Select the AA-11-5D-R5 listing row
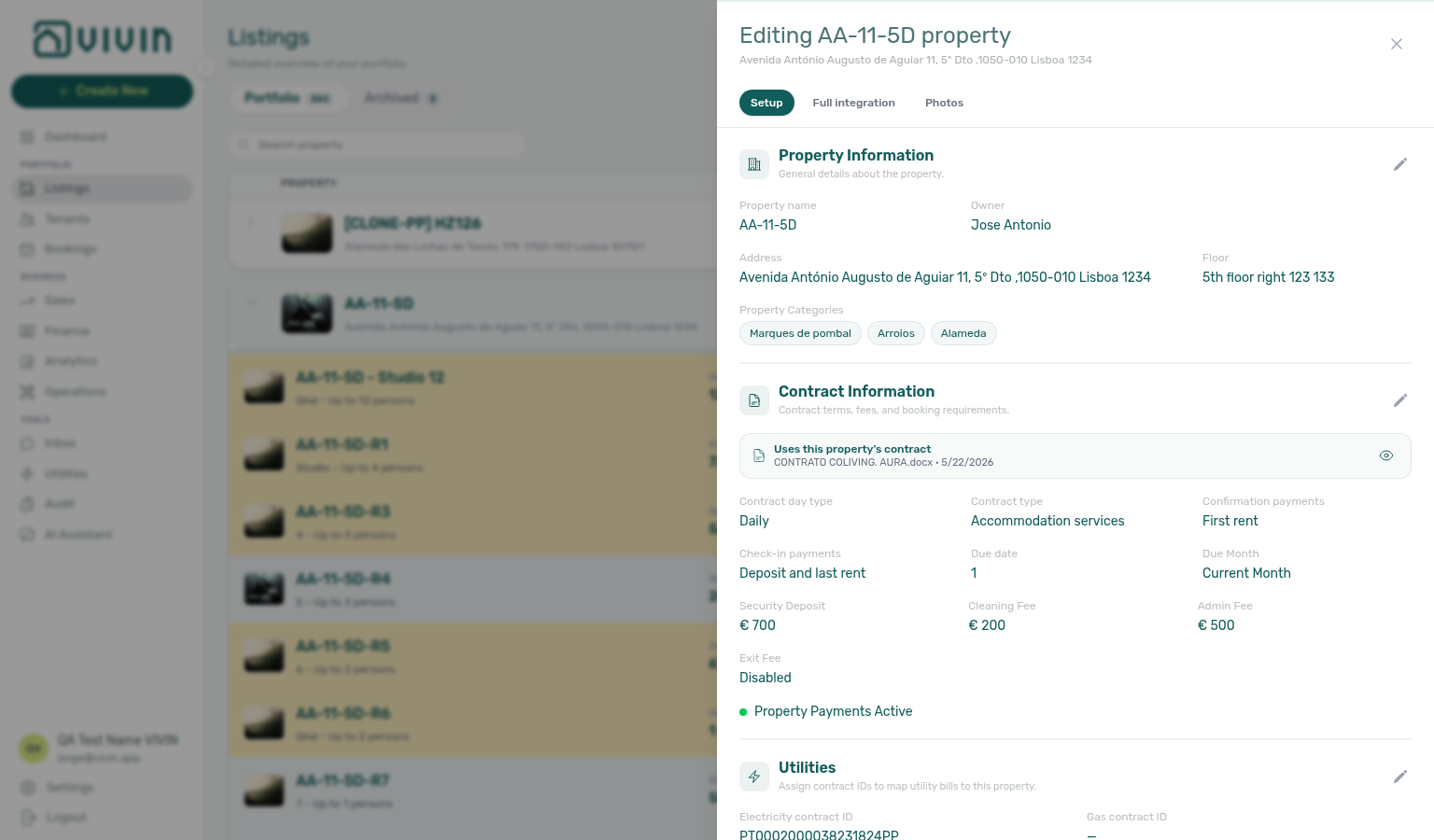 point(473,656)
